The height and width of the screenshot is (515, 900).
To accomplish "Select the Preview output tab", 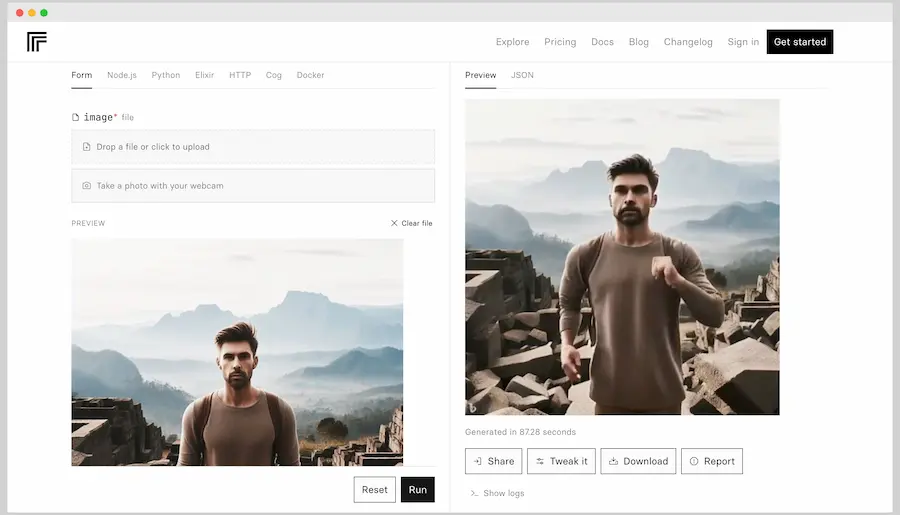I will (x=480, y=75).
